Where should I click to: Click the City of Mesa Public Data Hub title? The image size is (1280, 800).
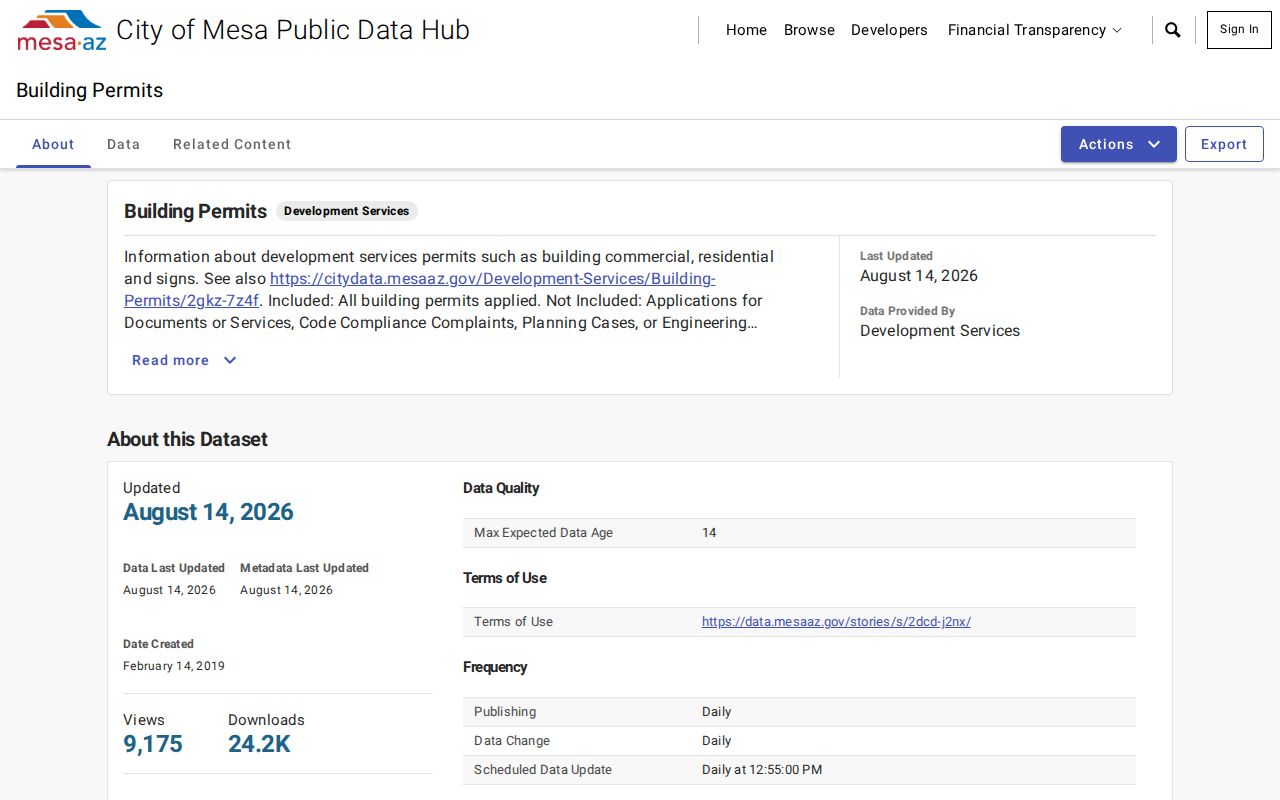click(x=293, y=30)
